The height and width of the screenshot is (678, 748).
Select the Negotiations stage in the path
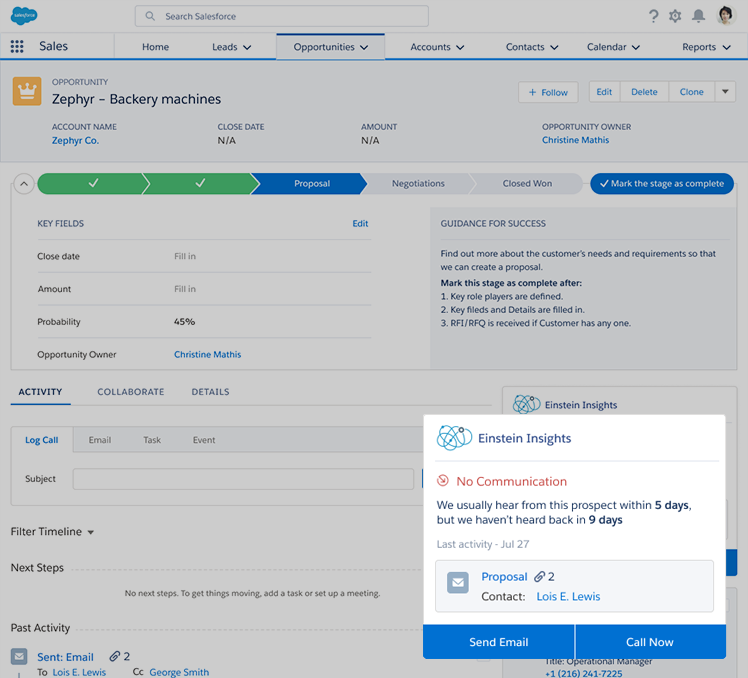click(418, 184)
